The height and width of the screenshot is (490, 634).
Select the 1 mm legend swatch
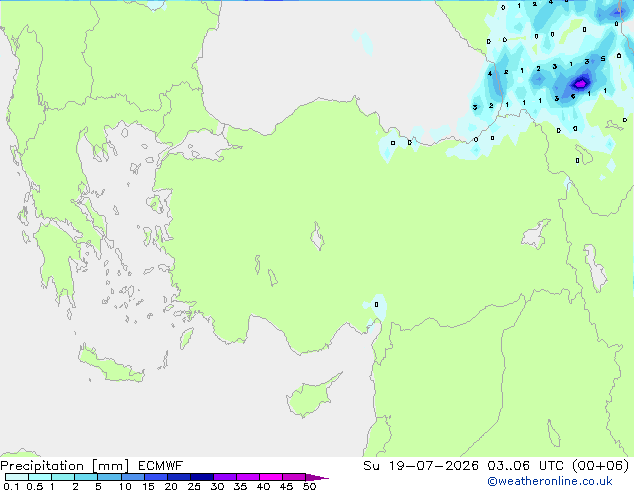[x=63, y=477]
